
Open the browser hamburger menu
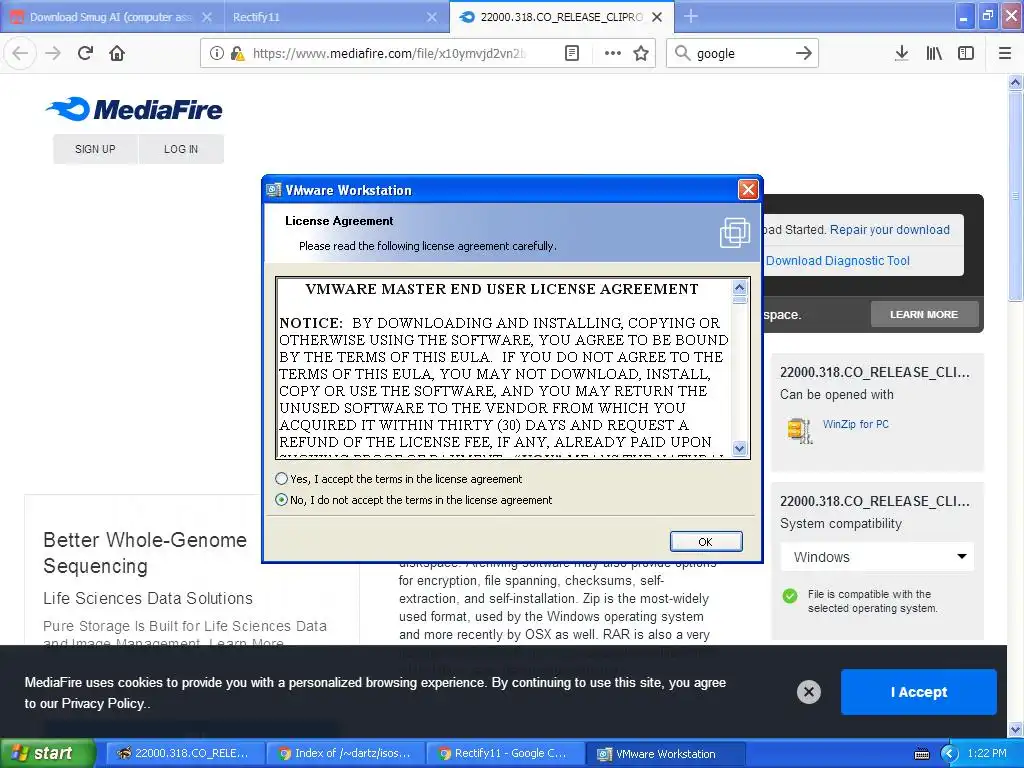tap(1005, 53)
